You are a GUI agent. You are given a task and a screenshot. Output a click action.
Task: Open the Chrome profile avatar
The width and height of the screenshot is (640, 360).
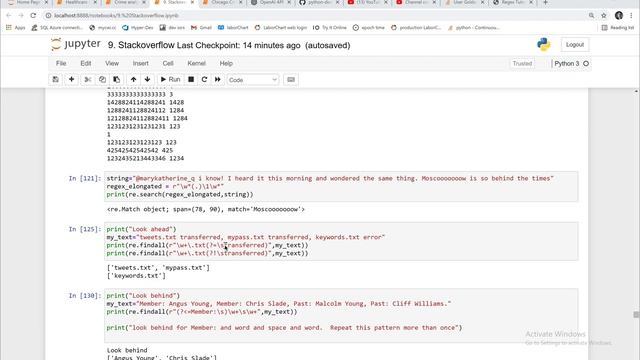pyautogui.click(x=619, y=16)
